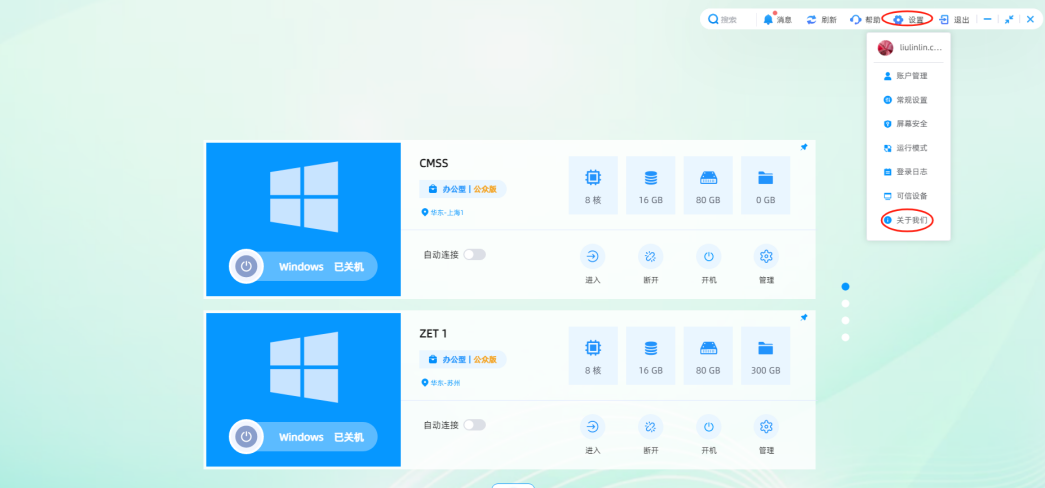Click 断开 icon for ZET 1

pos(650,427)
